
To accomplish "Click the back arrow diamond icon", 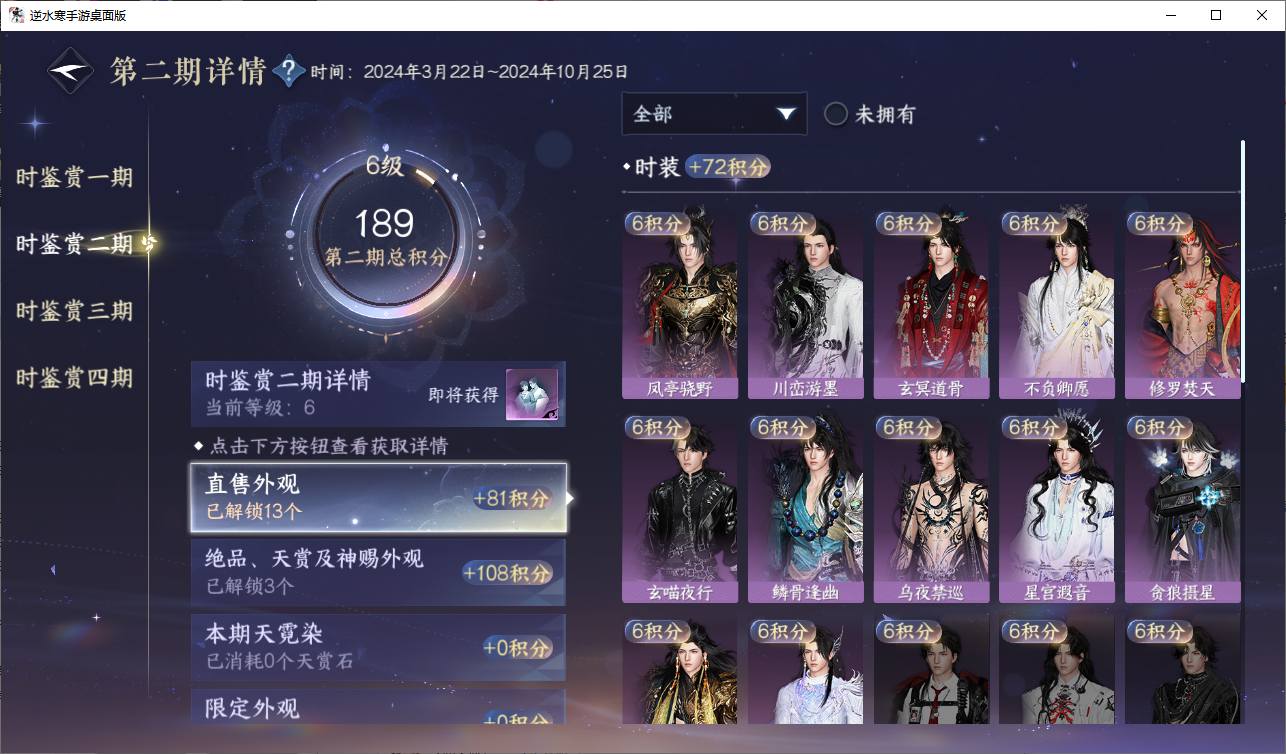I will coord(71,71).
